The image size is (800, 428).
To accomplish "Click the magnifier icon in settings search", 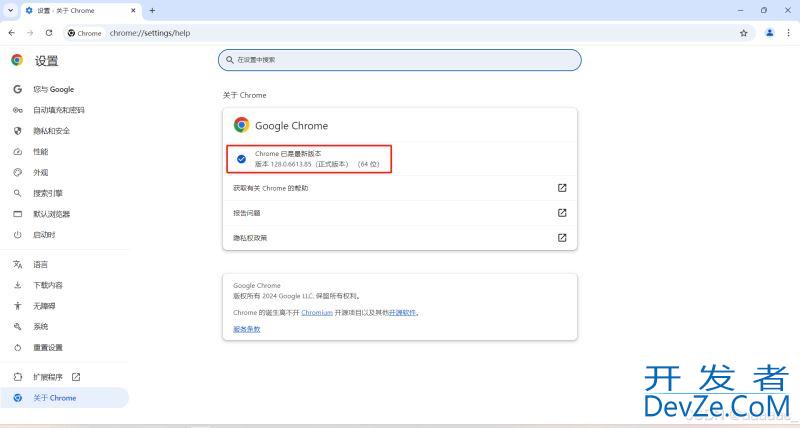I will pyautogui.click(x=230, y=60).
